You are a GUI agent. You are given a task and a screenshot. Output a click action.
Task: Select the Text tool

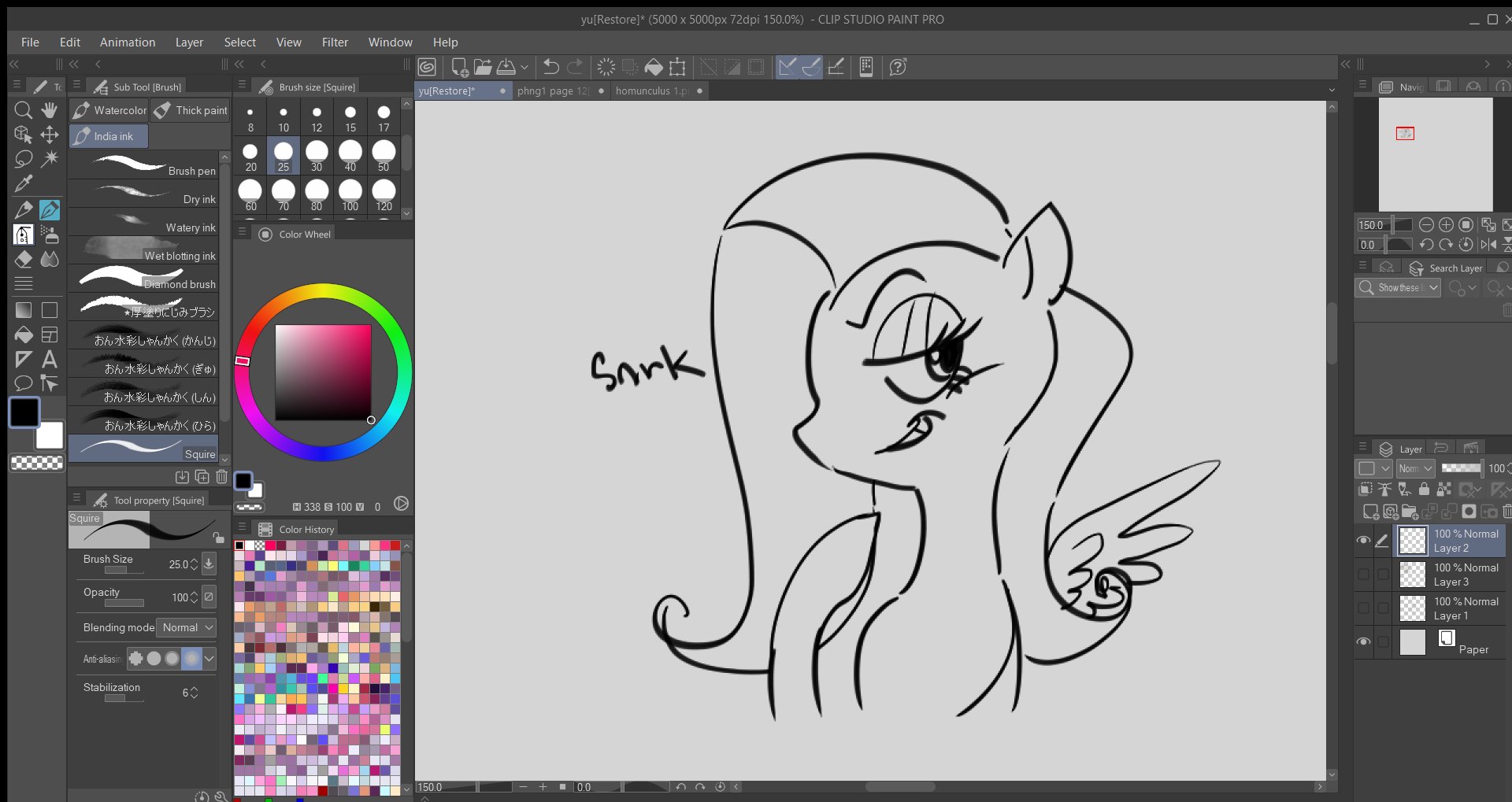click(x=50, y=360)
